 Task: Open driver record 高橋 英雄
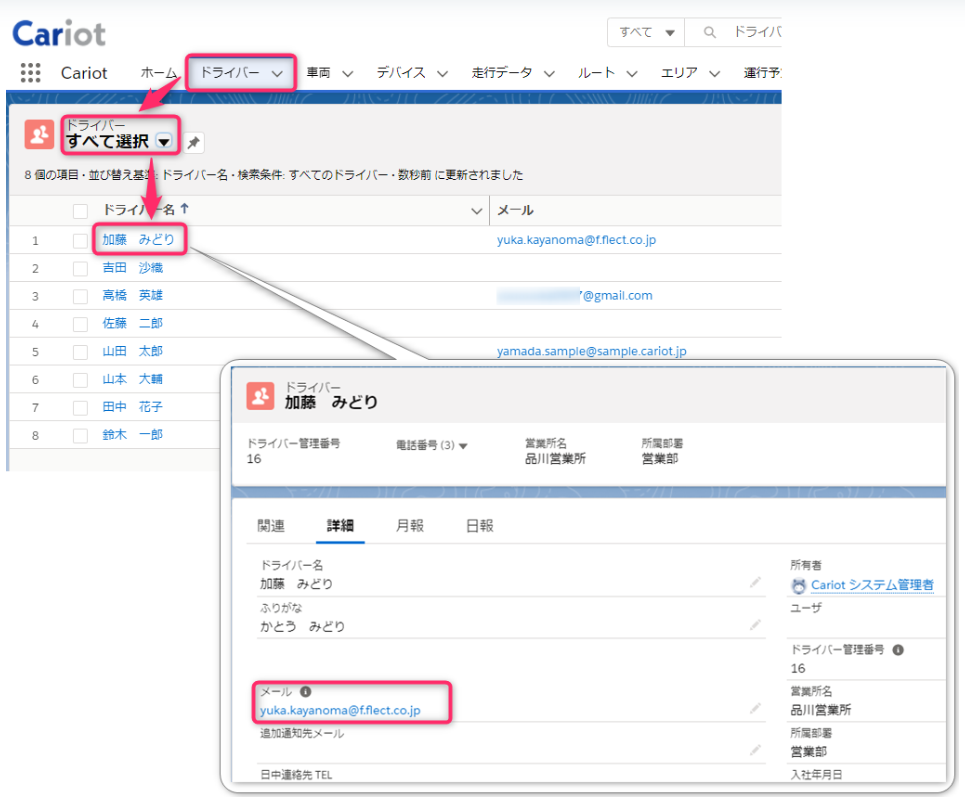pyautogui.click(x=133, y=296)
